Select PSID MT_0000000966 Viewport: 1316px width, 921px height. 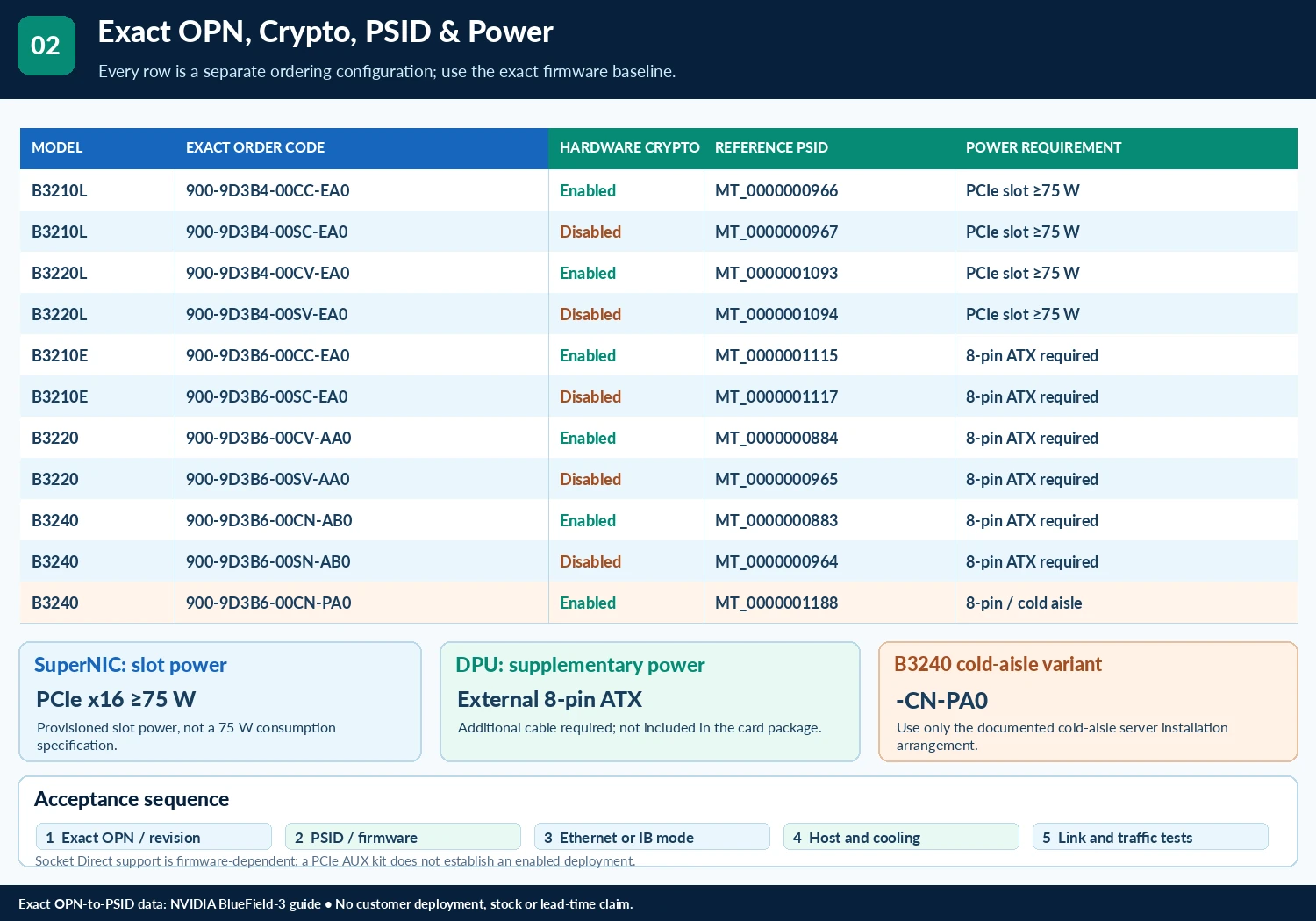point(776,190)
